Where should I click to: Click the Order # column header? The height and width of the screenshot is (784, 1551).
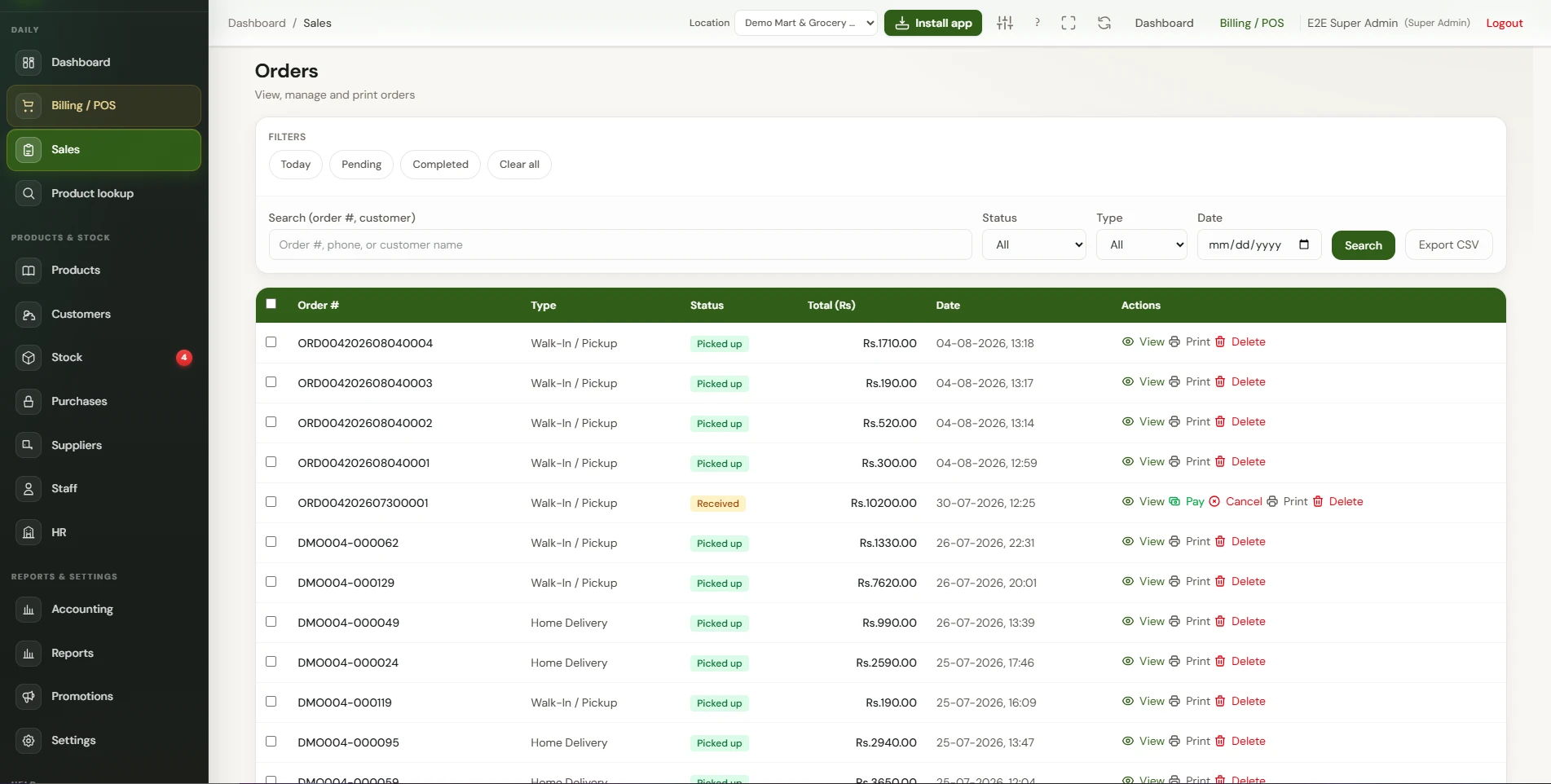[x=318, y=305]
